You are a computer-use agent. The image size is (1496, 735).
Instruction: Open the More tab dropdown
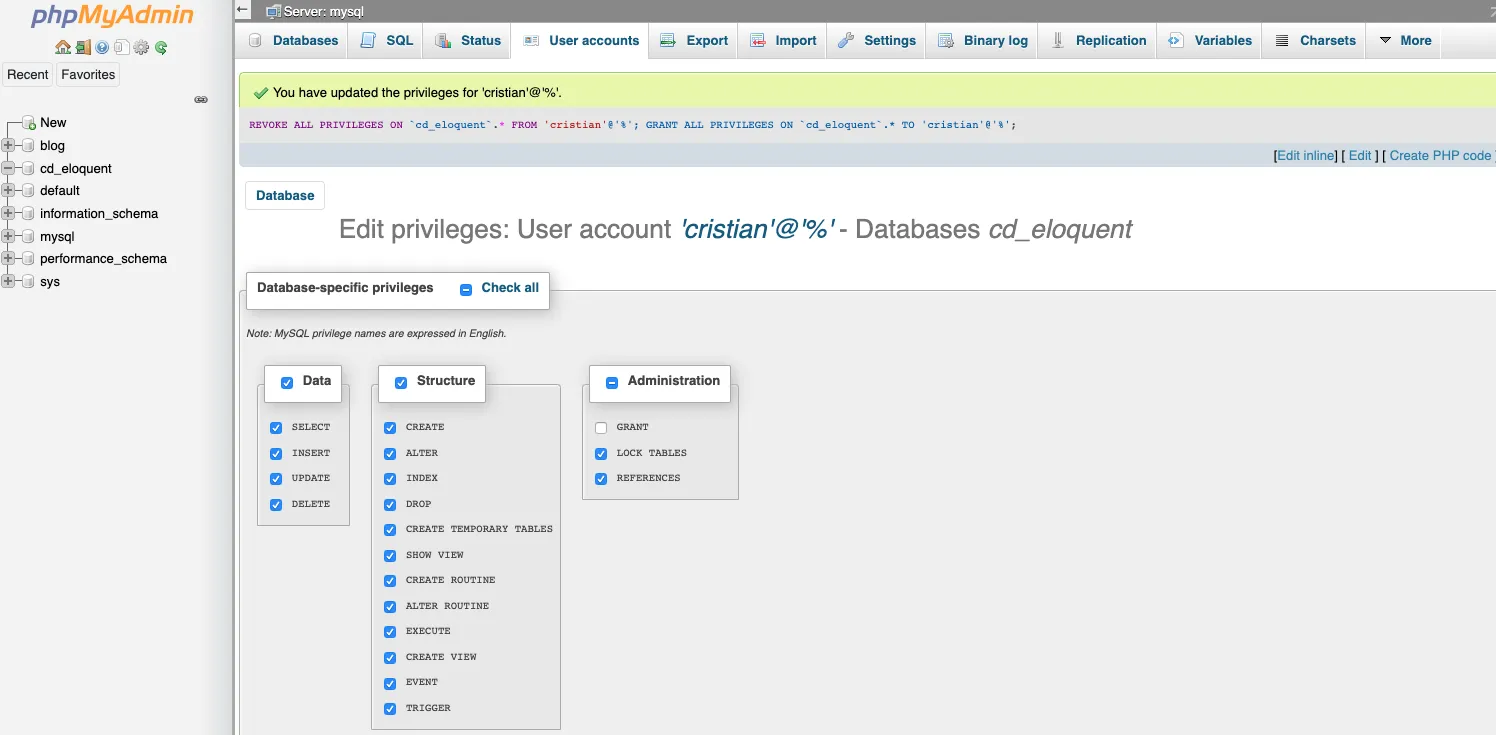1405,41
